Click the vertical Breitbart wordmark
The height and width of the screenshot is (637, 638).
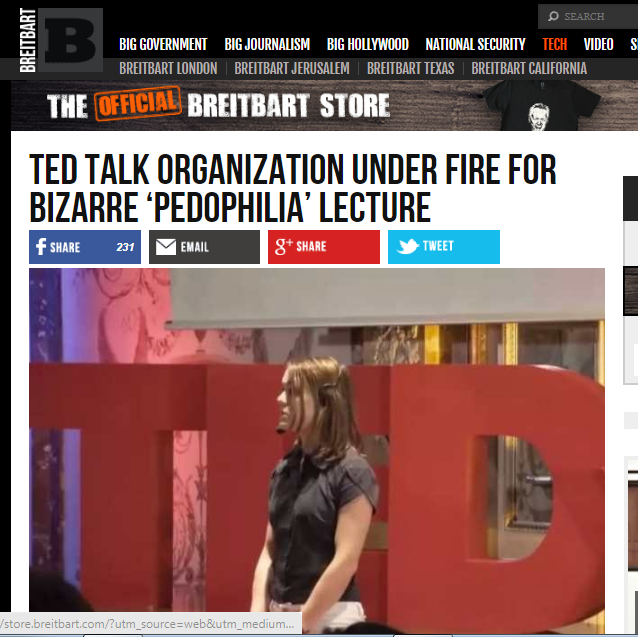pyautogui.click(x=28, y=40)
